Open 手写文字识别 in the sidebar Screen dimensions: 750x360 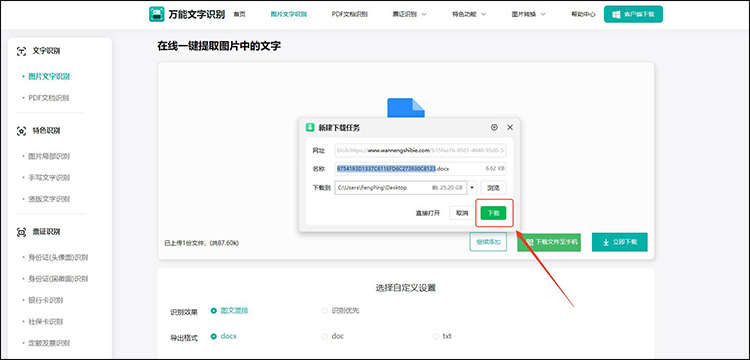[49, 178]
